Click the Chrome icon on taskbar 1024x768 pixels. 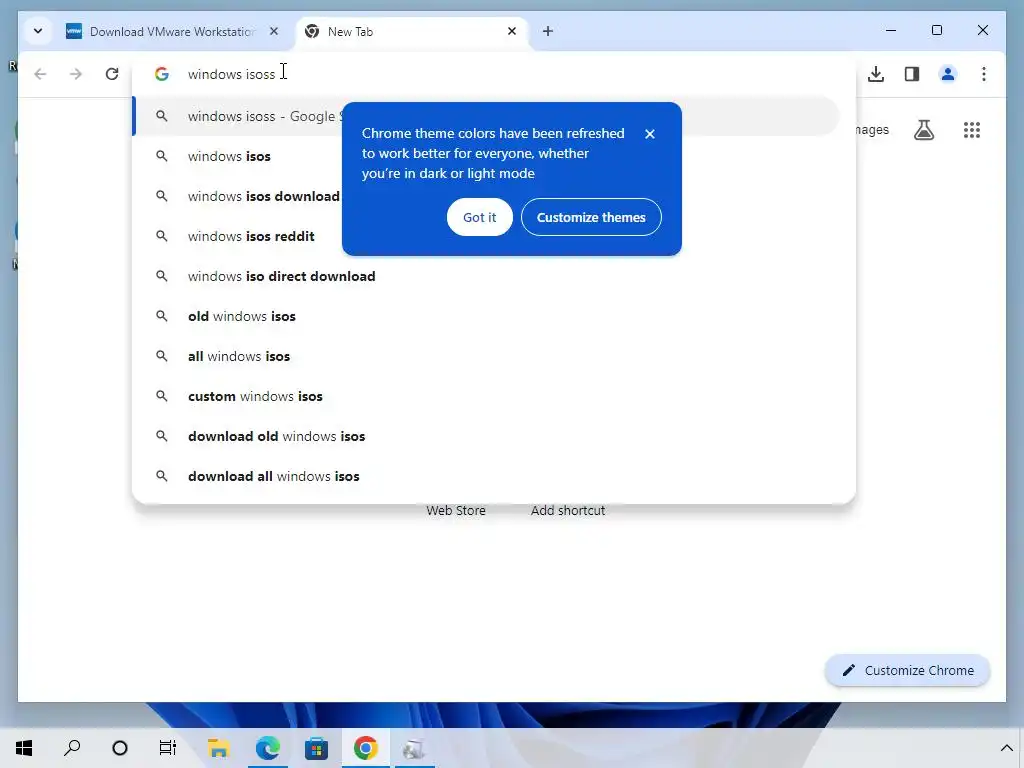tap(366, 748)
